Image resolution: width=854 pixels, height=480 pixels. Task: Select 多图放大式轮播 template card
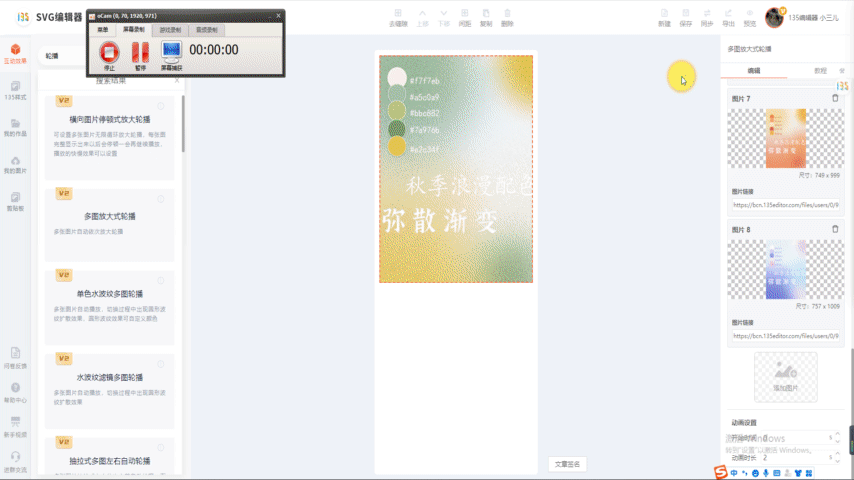(109, 224)
